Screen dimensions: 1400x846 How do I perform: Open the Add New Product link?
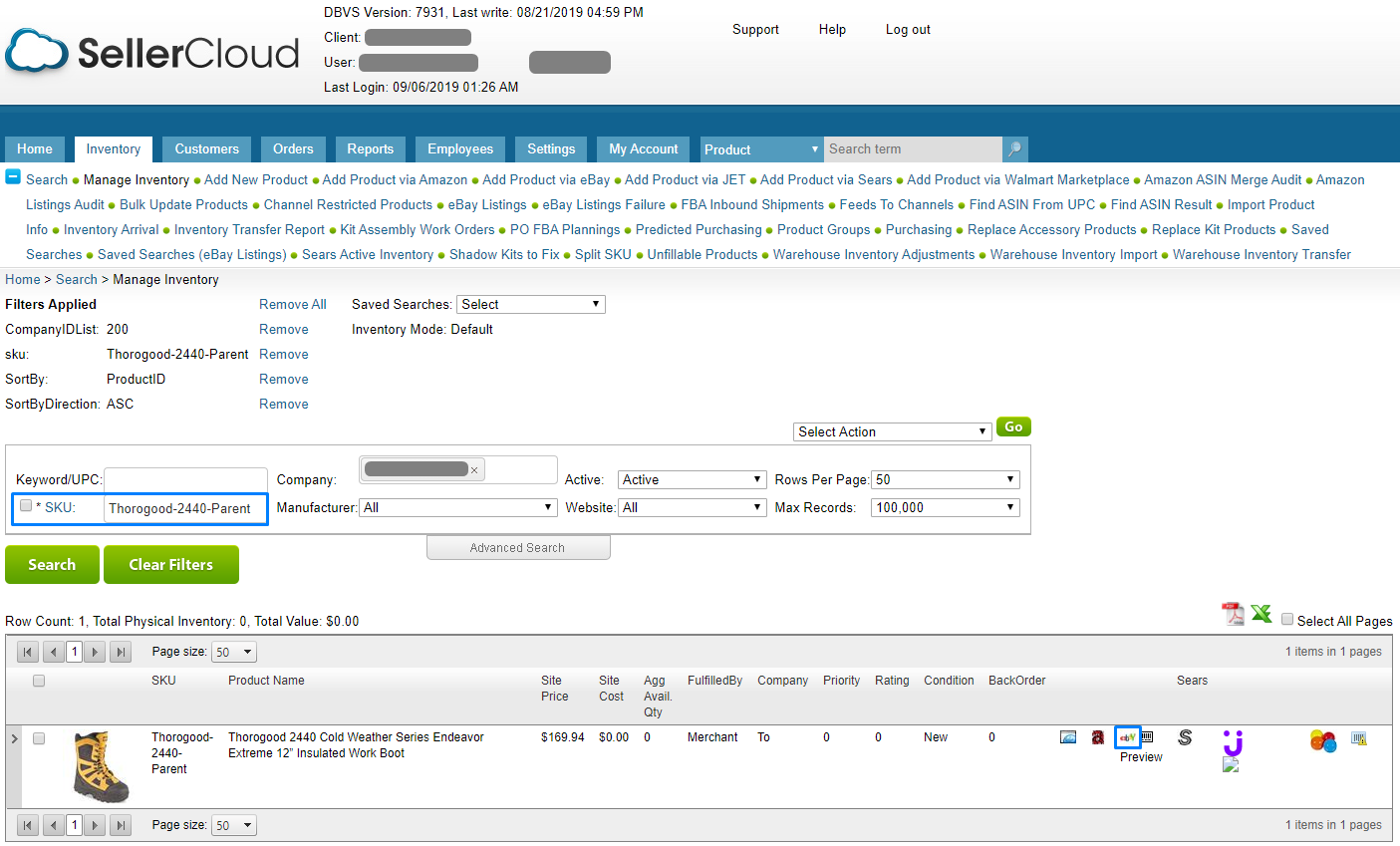[256, 180]
